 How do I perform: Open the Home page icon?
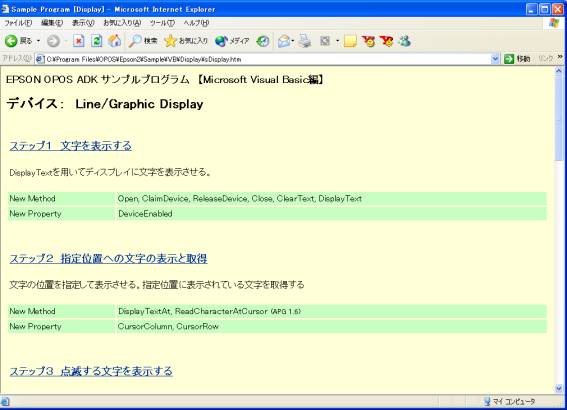[x=115, y=41]
